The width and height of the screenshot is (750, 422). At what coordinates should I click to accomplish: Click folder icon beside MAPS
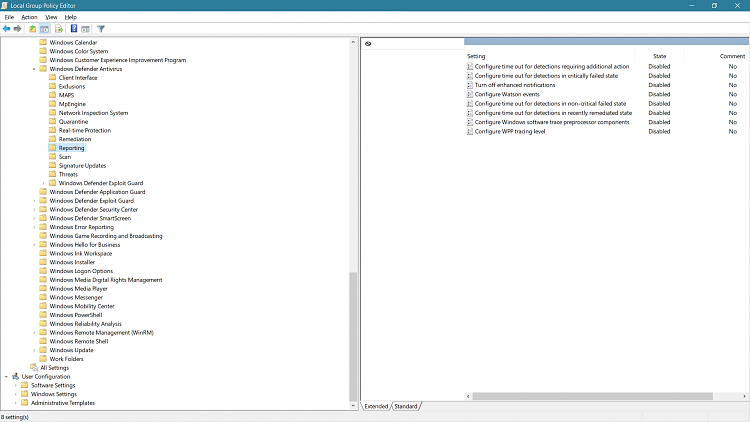[53, 95]
